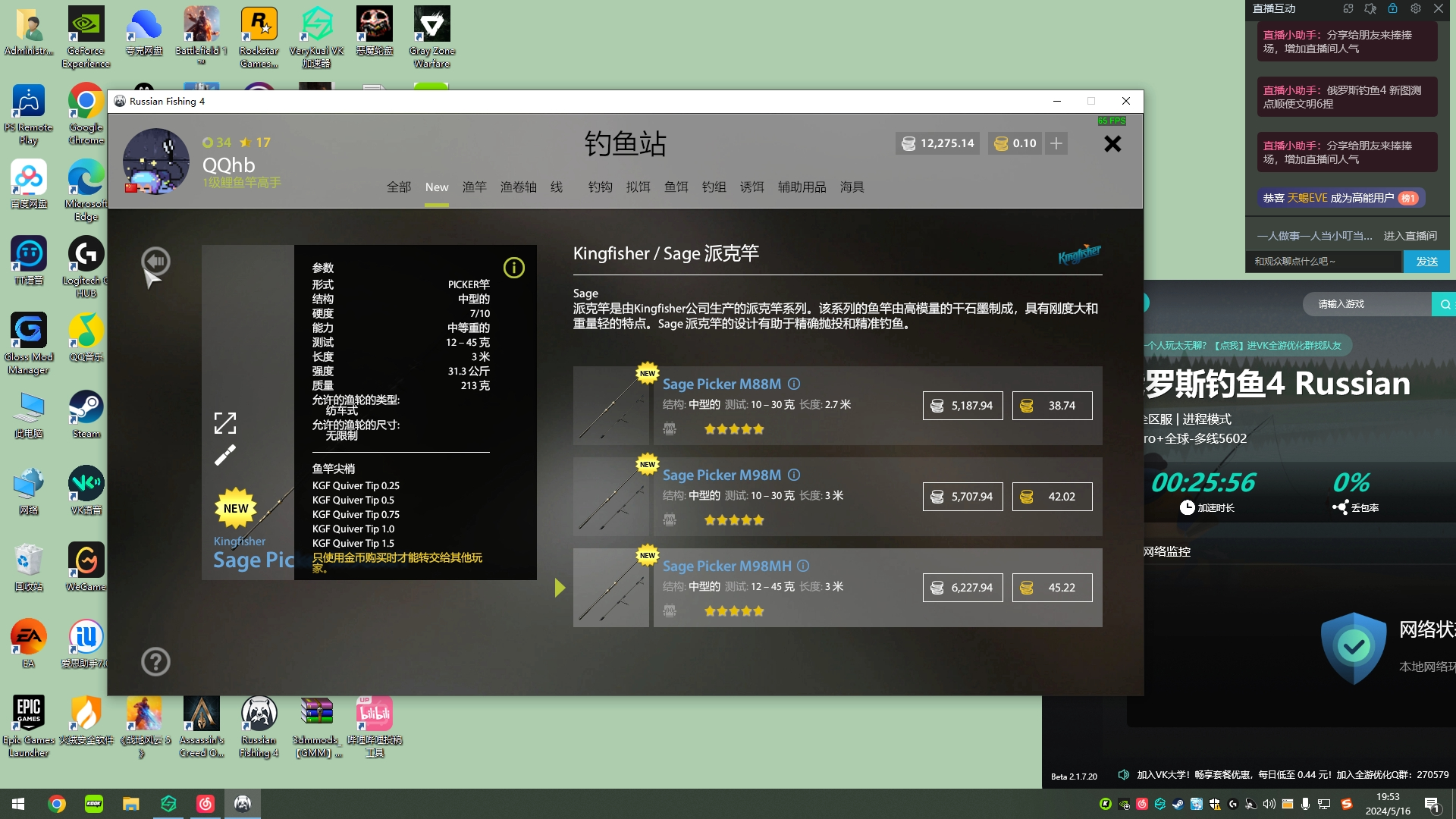Open Steam desktop shortcut
This screenshot has height=819, width=1456.
point(86,414)
